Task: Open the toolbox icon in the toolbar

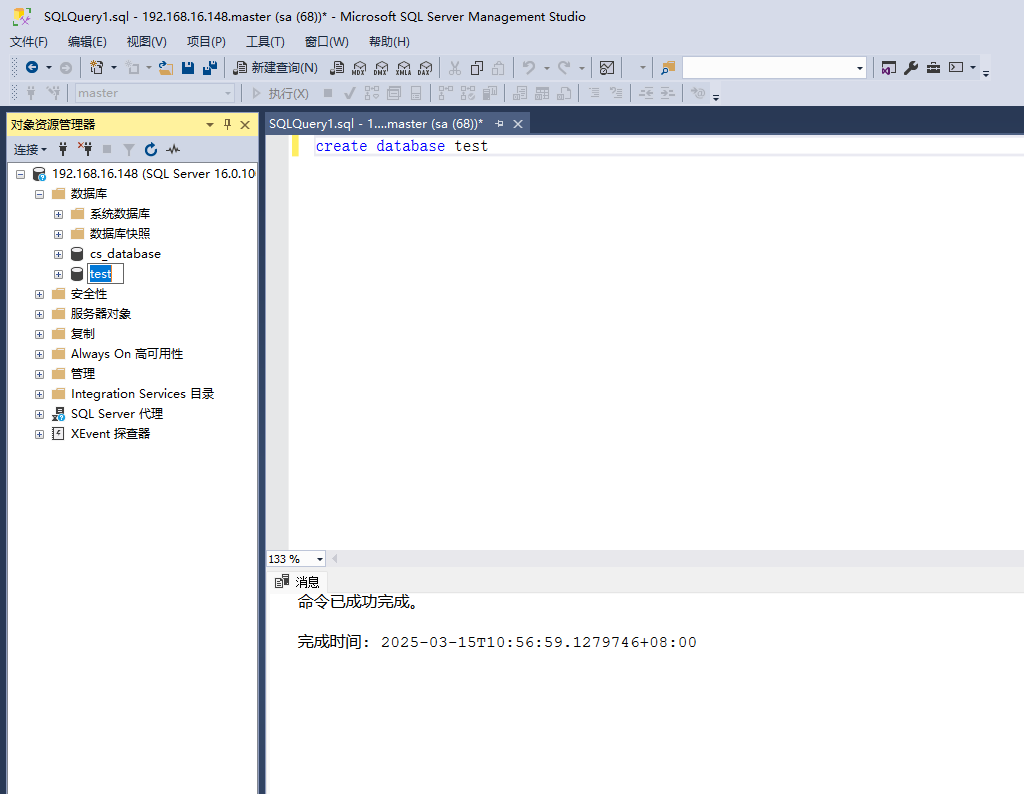Action: pos(933,68)
